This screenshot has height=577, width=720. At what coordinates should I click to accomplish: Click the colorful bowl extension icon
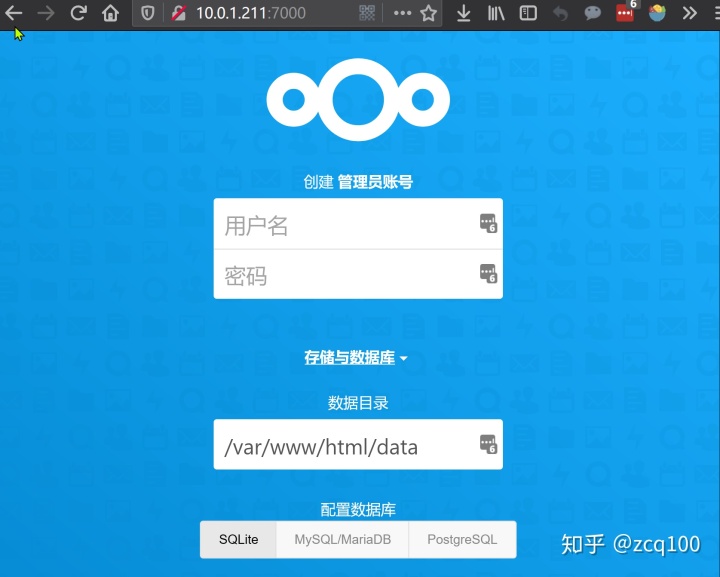click(x=657, y=13)
